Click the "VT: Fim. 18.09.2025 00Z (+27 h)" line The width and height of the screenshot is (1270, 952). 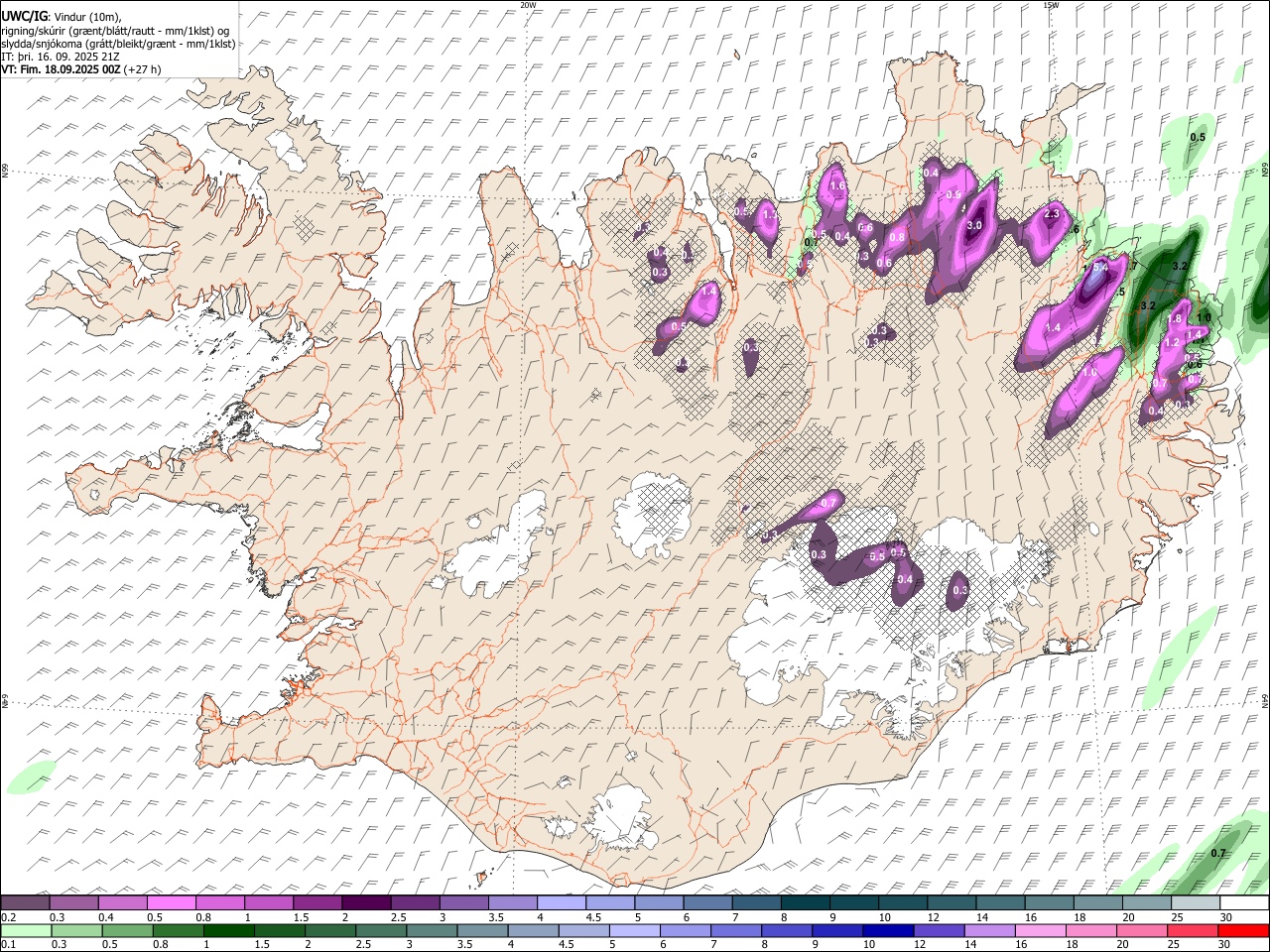[81, 69]
